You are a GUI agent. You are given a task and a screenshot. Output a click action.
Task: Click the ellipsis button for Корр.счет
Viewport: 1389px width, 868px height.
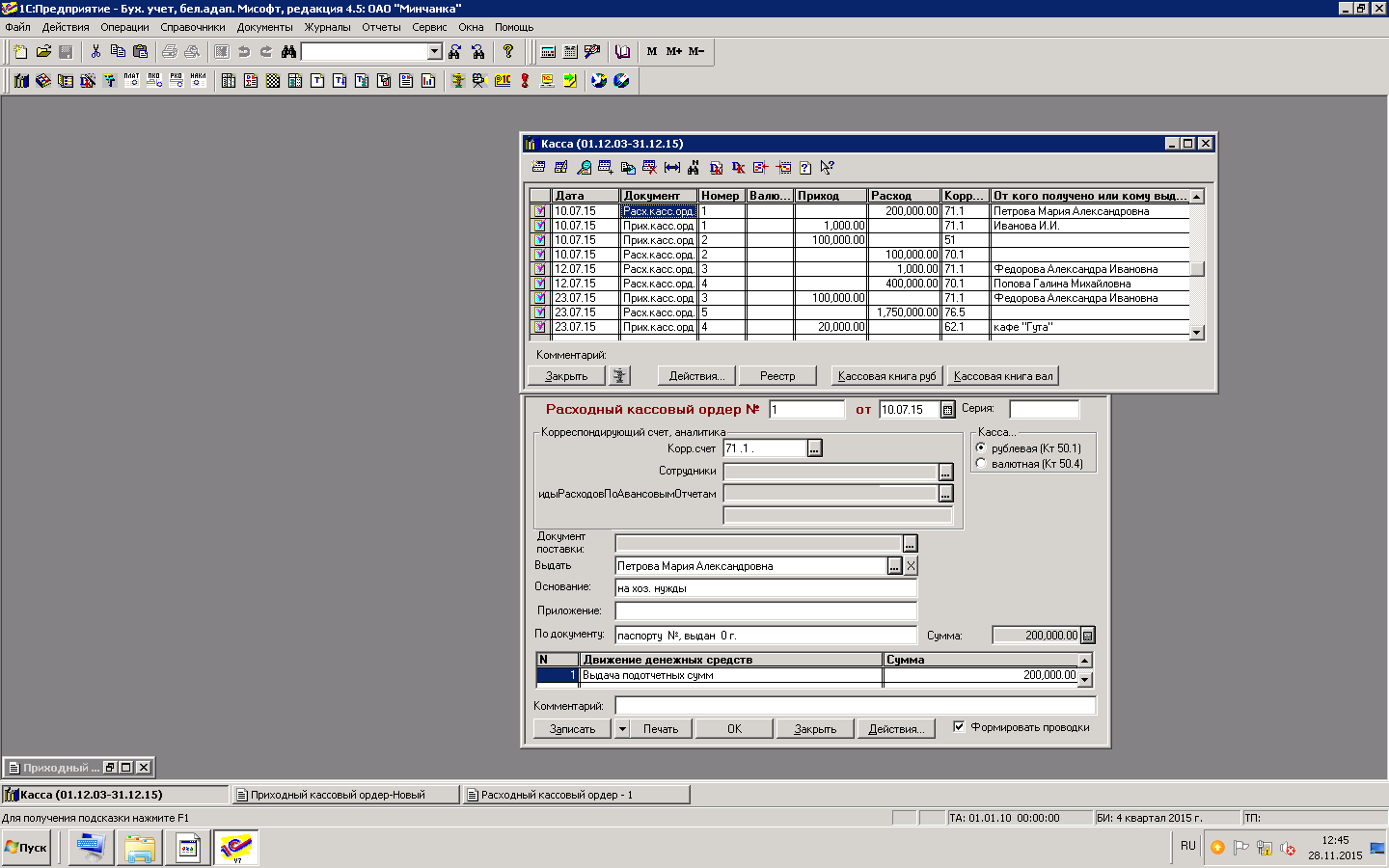815,448
